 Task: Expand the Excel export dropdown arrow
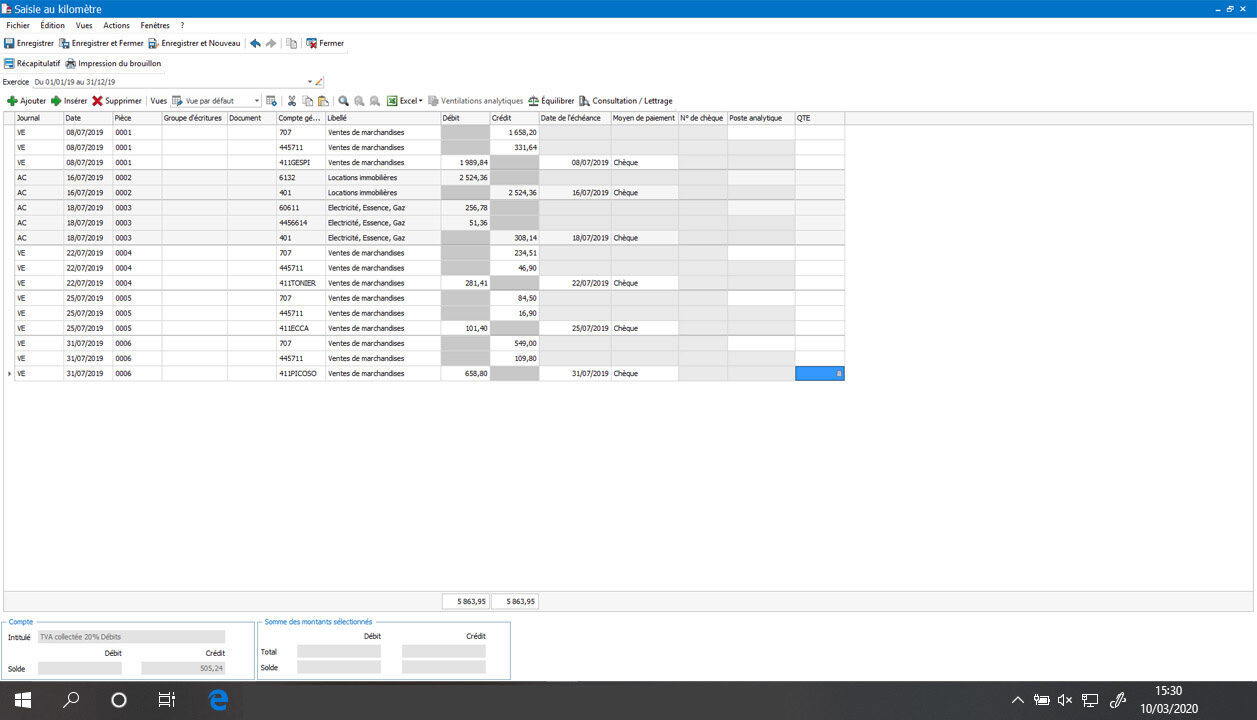pyautogui.click(x=420, y=101)
